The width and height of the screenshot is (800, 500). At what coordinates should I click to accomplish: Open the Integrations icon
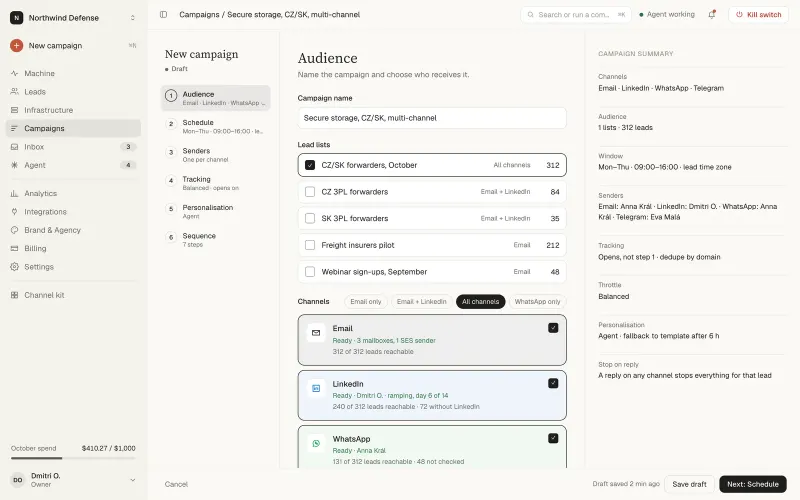14,212
